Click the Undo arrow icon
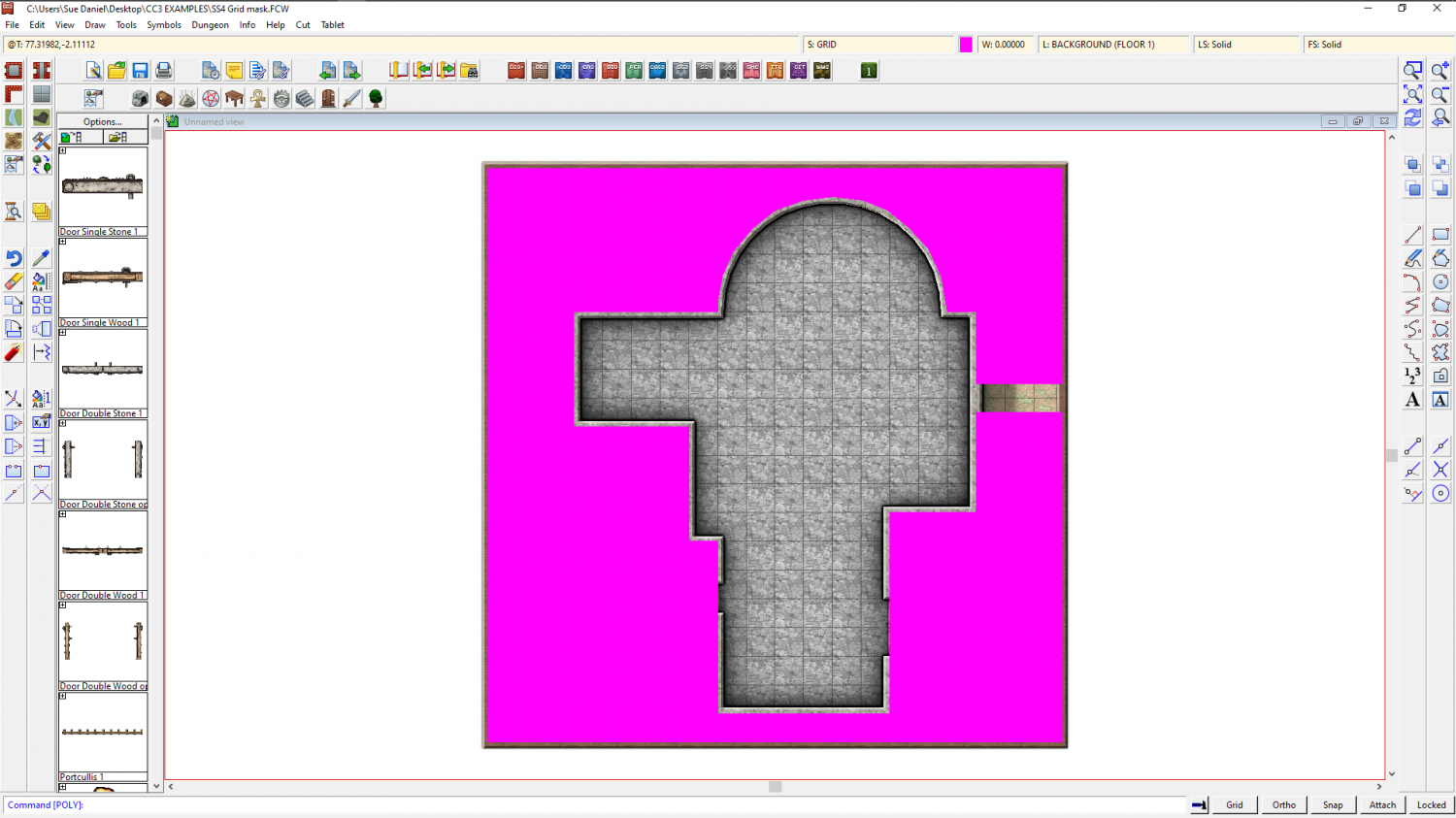The height and width of the screenshot is (818, 1456). click(14, 258)
